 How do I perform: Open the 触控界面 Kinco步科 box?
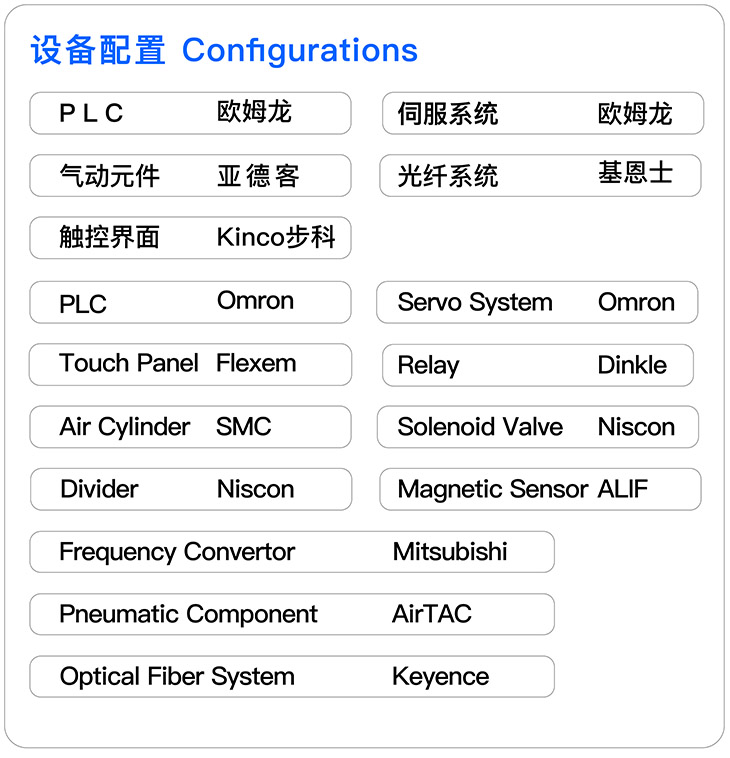(190, 238)
